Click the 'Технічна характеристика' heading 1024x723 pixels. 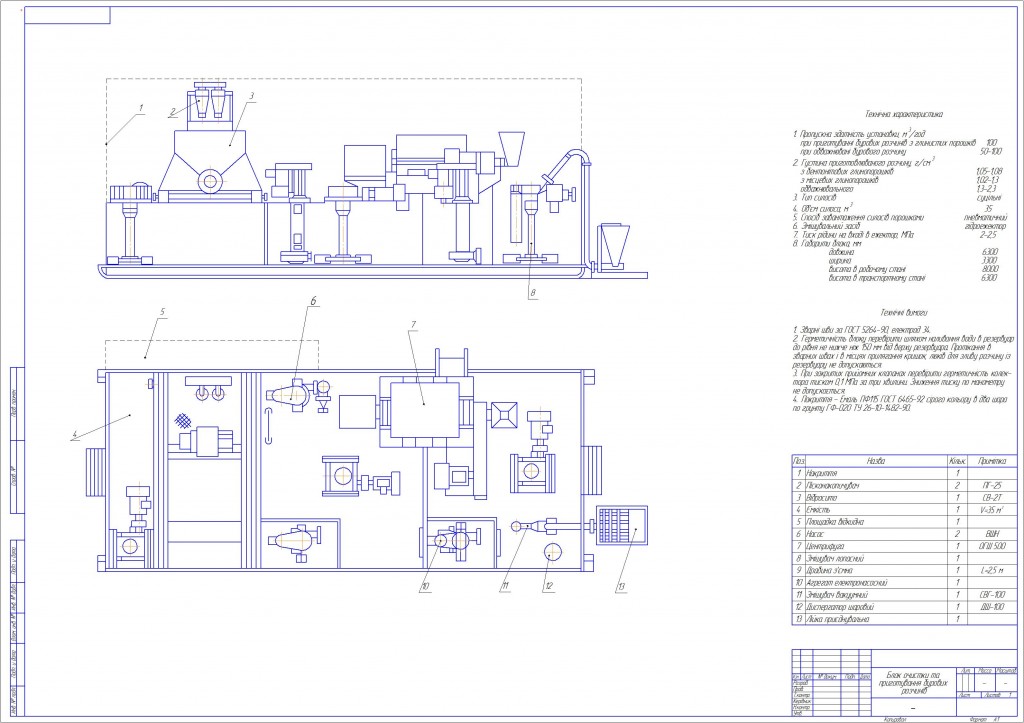[x=903, y=114]
